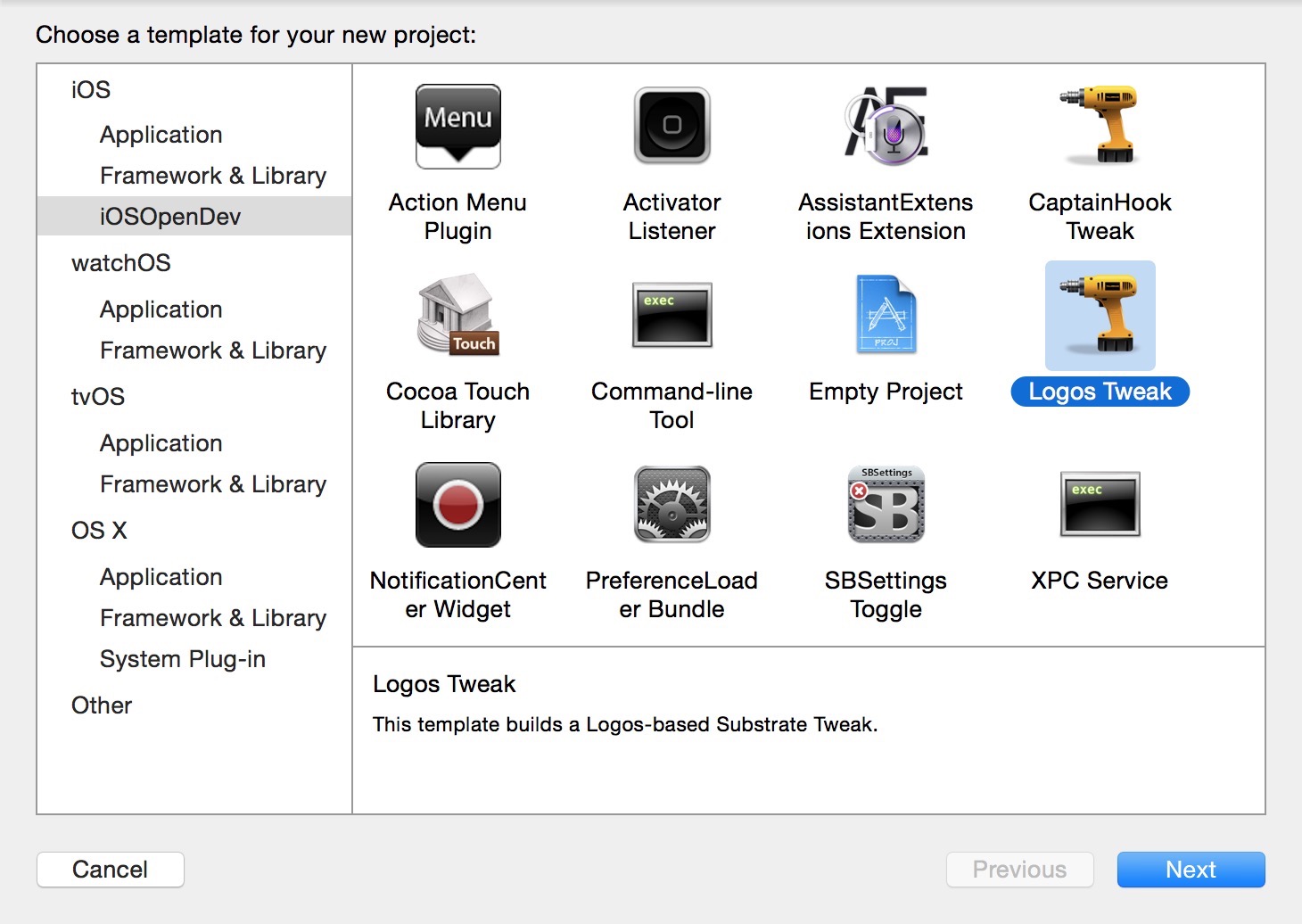Click the 'CaptainHook Tweak' label
The height and width of the screenshot is (924, 1302).
coord(1100,217)
